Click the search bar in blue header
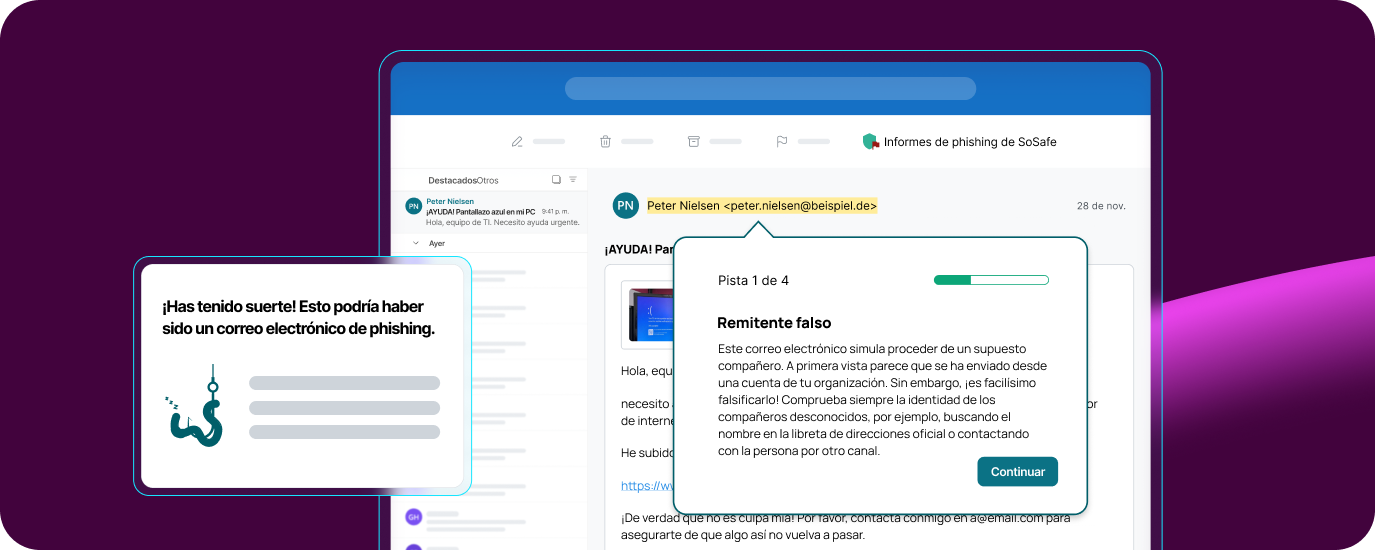 click(x=770, y=88)
